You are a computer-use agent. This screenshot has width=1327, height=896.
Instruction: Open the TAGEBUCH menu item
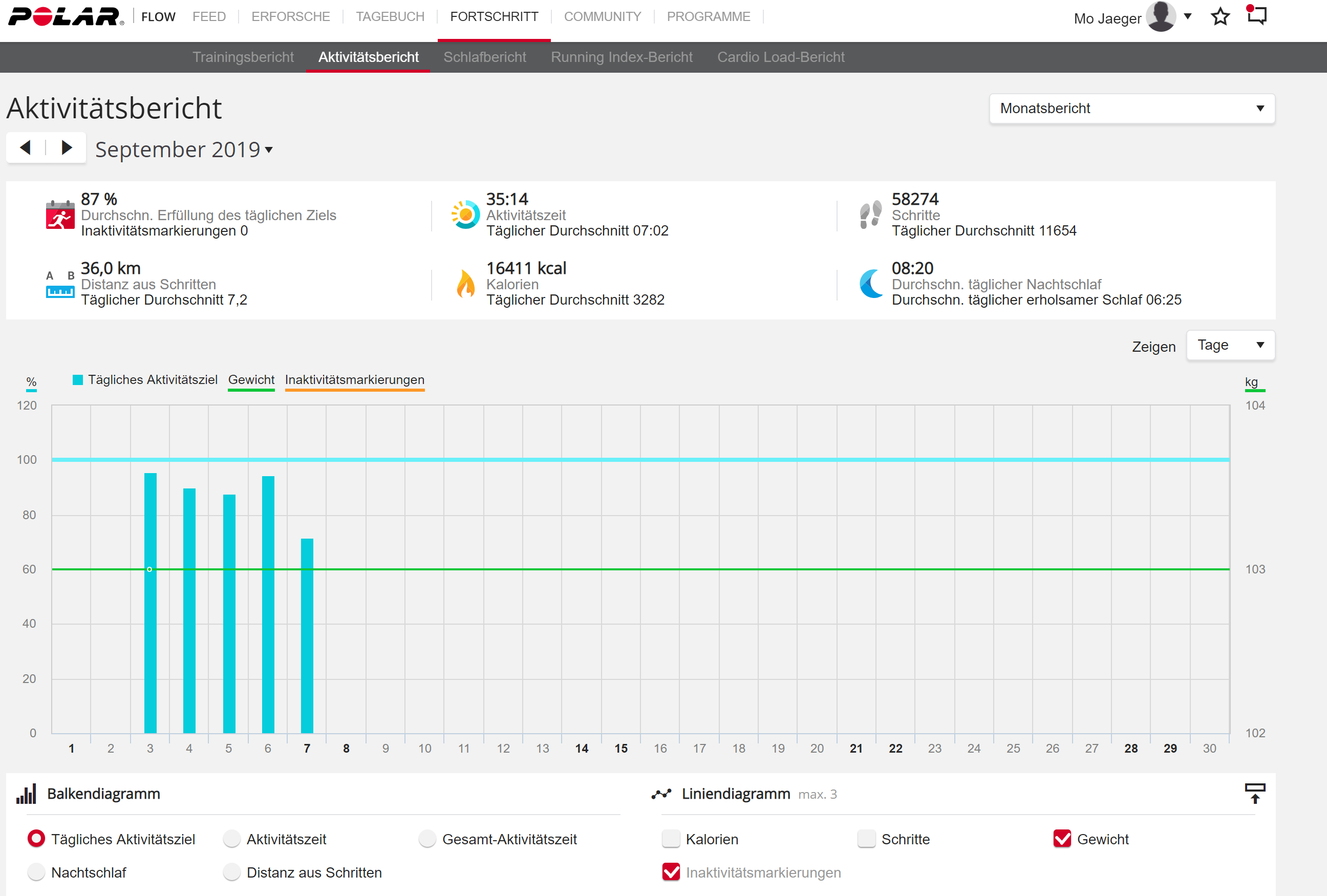(x=390, y=16)
